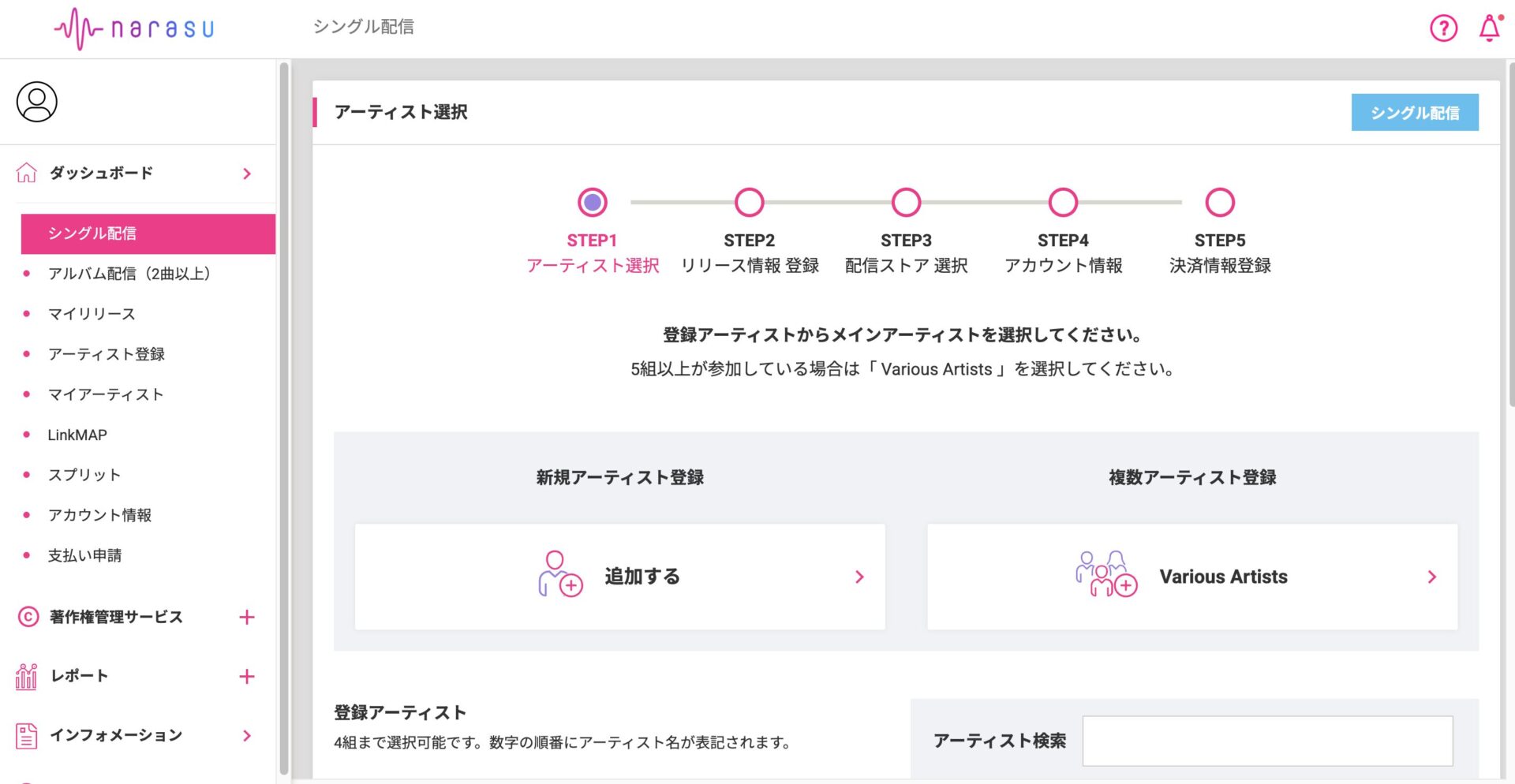This screenshot has width=1515, height=784.
Task: Open マイアーティスト in the sidebar
Action: pos(106,394)
